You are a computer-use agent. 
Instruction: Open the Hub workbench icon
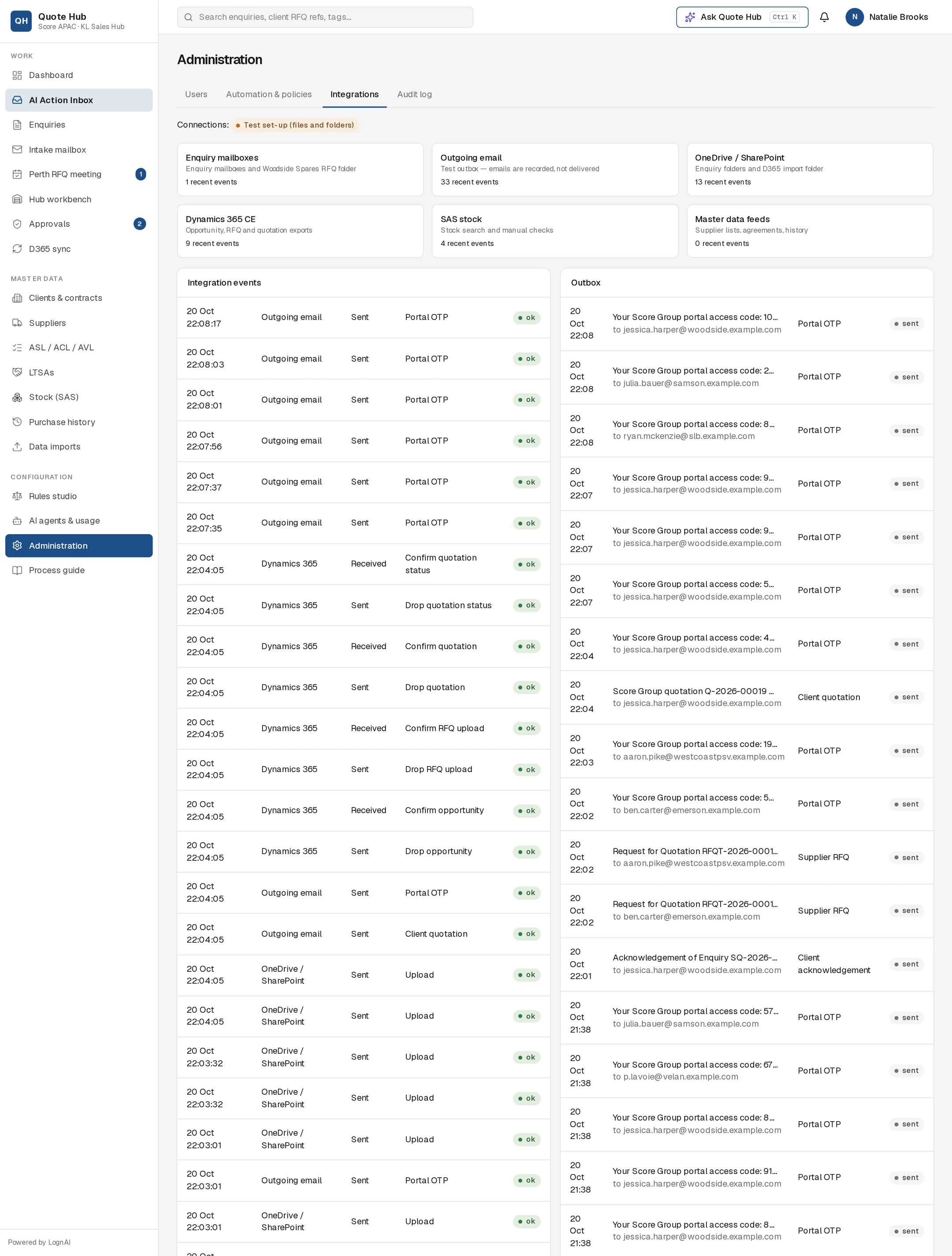pyautogui.click(x=17, y=199)
